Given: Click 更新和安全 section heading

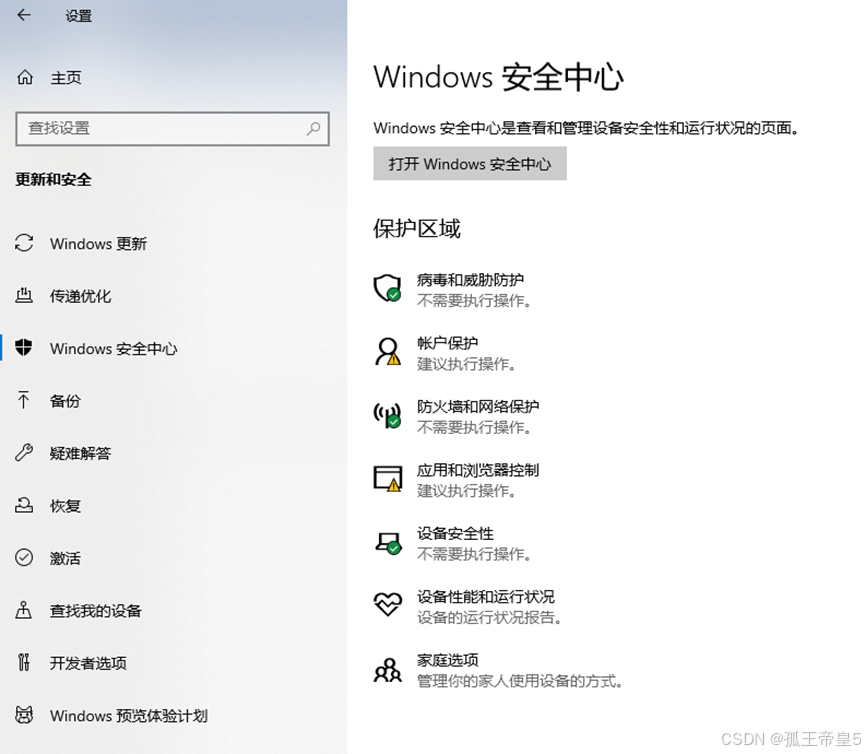Looking at the screenshot, I should (54, 179).
